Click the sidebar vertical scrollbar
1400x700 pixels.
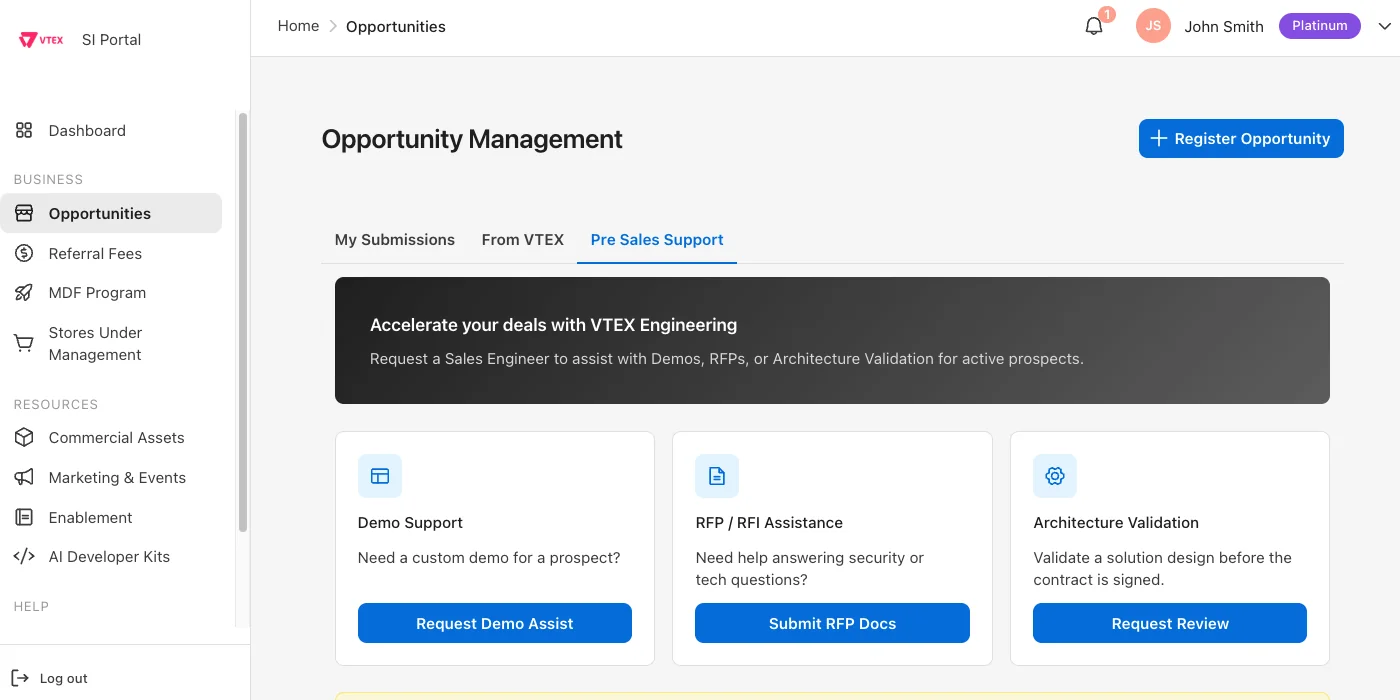242,322
